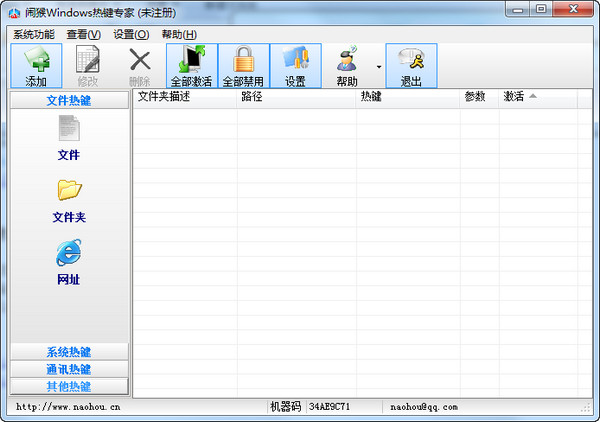This screenshot has height=422, width=600.
Task: Disable all hotkeys with 全部禁用 lock
Action: [x=244, y=65]
